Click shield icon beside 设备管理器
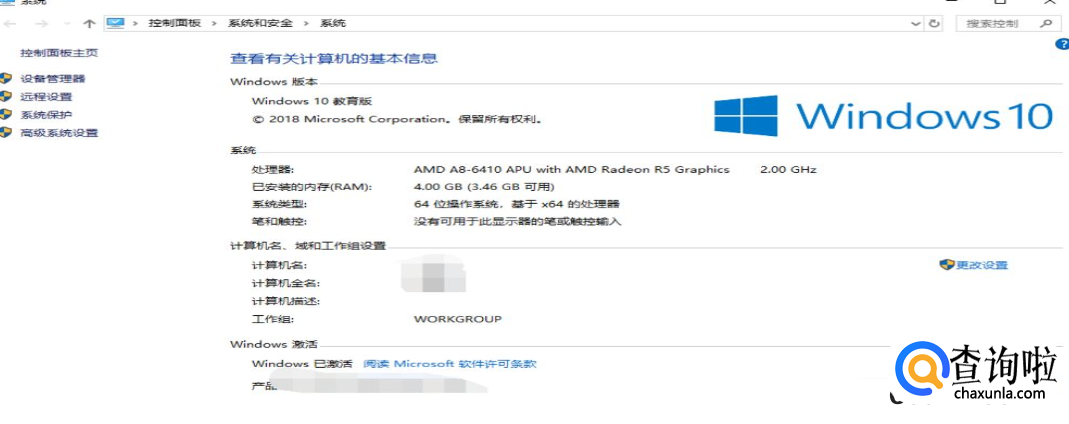 click(x=6, y=78)
